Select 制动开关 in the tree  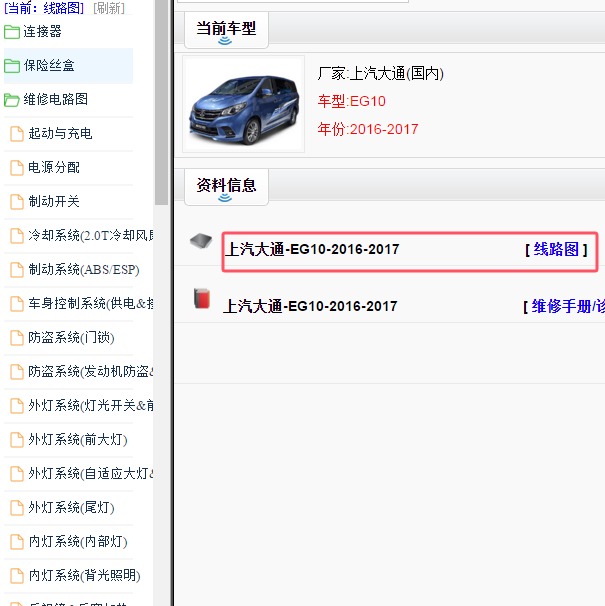click(54, 201)
